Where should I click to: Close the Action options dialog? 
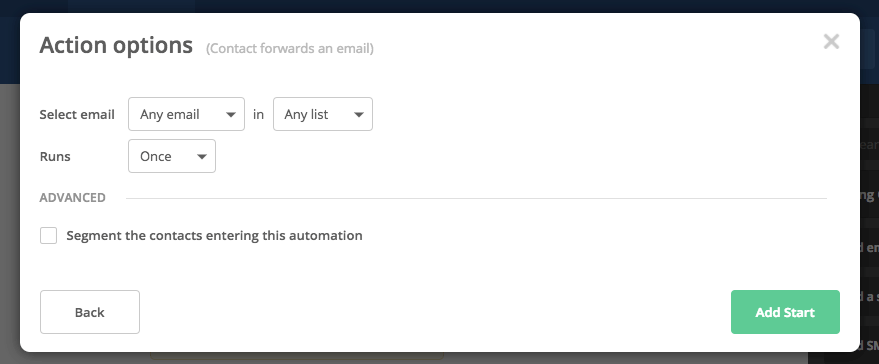831,42
